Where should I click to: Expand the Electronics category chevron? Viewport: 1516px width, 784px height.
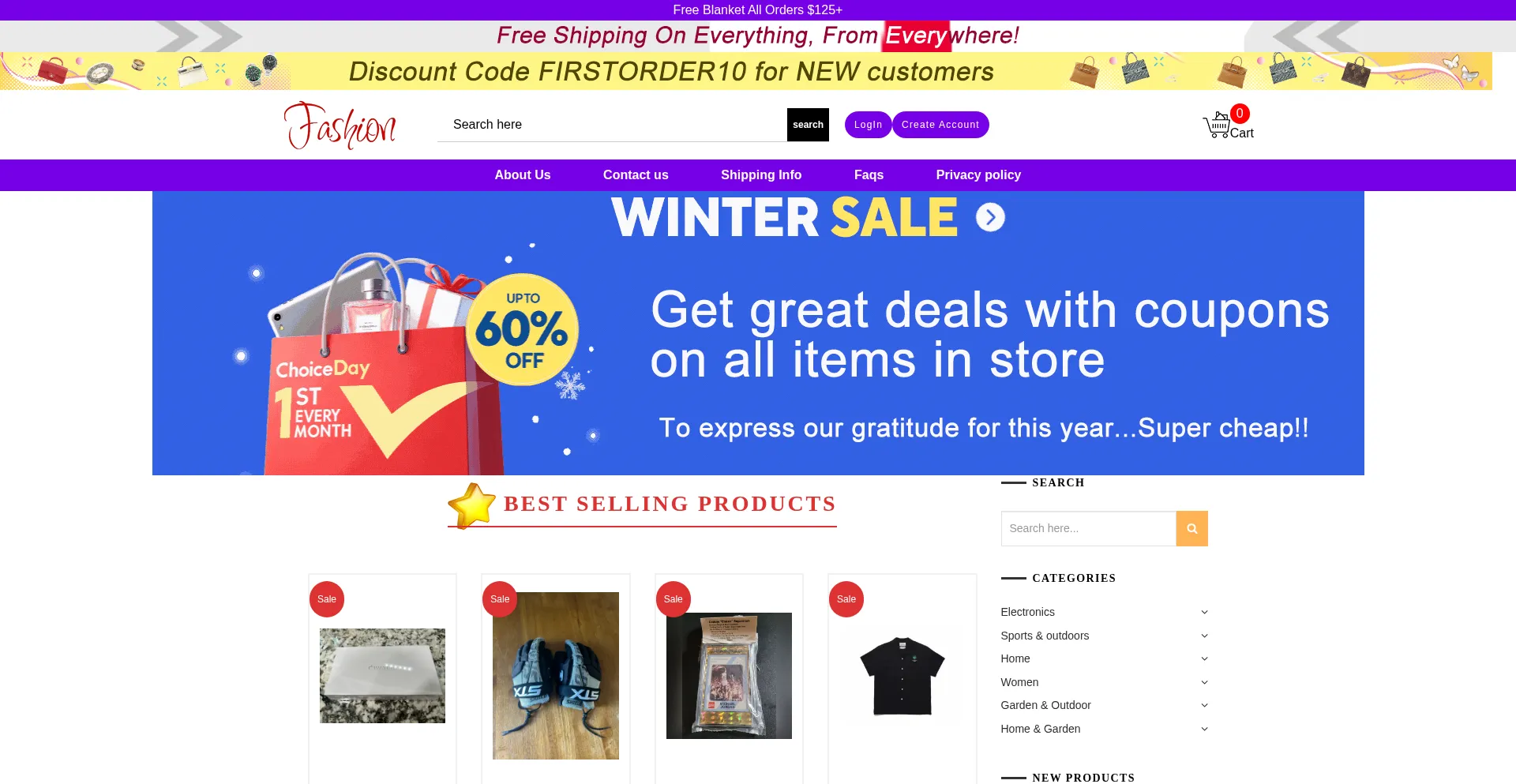(1204, 612)
